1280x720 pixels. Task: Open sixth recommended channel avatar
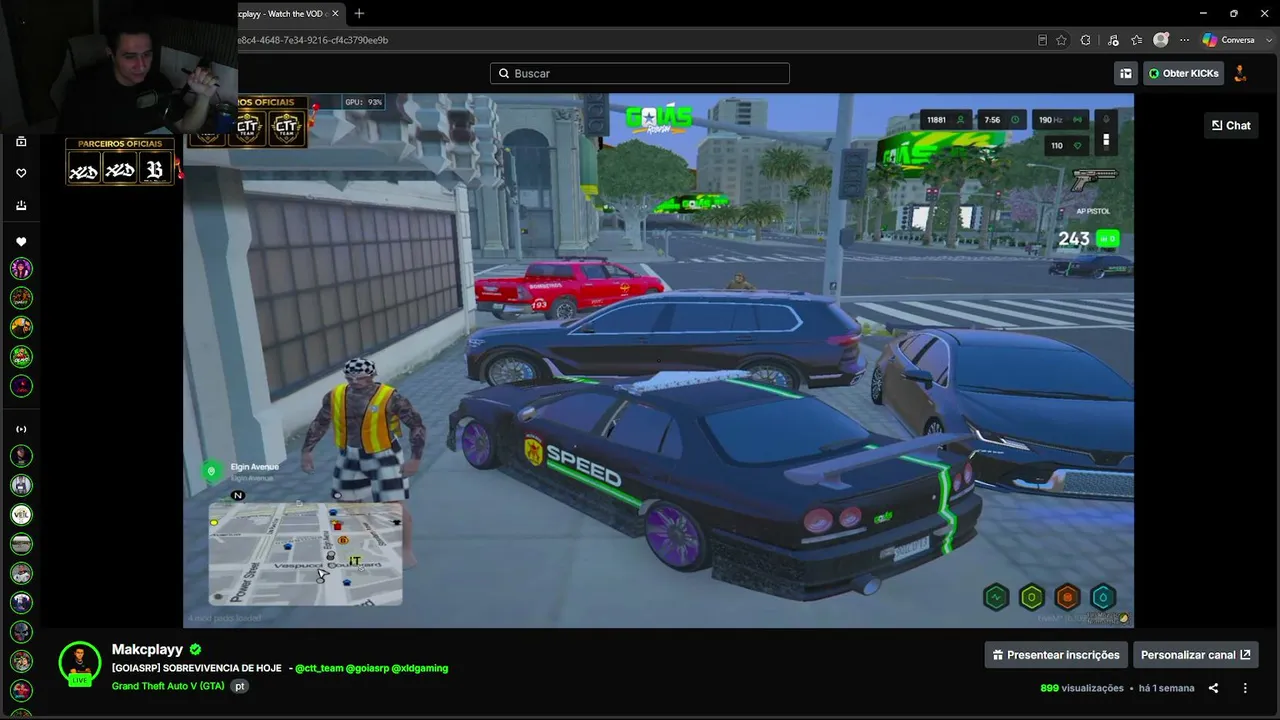pyautogui.click(x=21, y=602)
